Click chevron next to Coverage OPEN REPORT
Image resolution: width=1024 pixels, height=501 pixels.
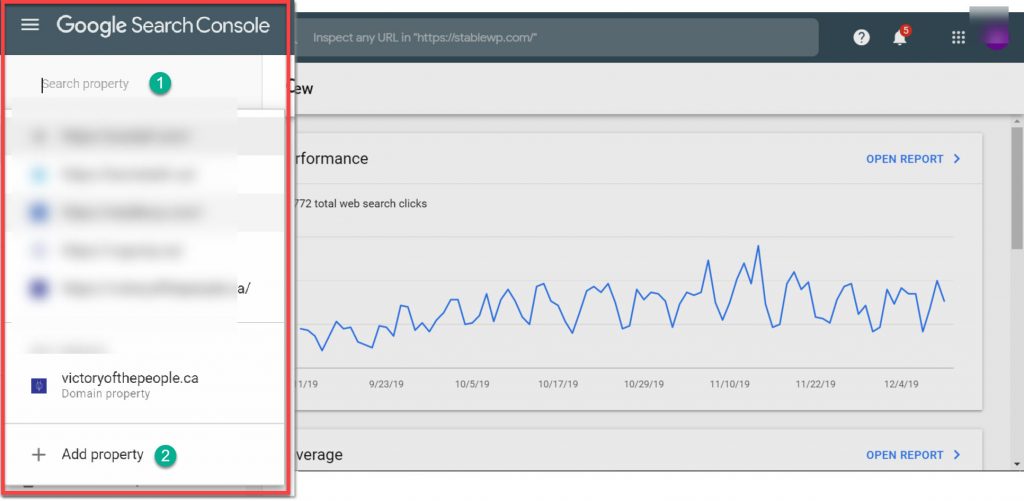[957, 455]
